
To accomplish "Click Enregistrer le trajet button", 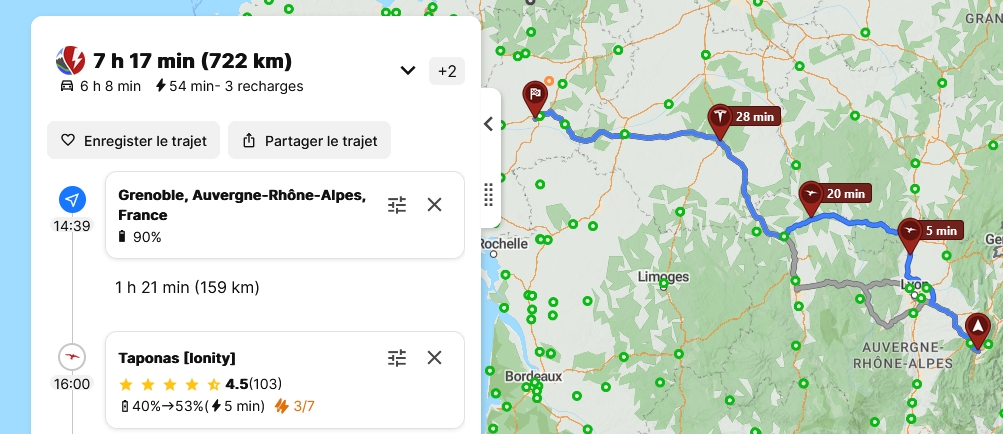I will coord(133,141).
